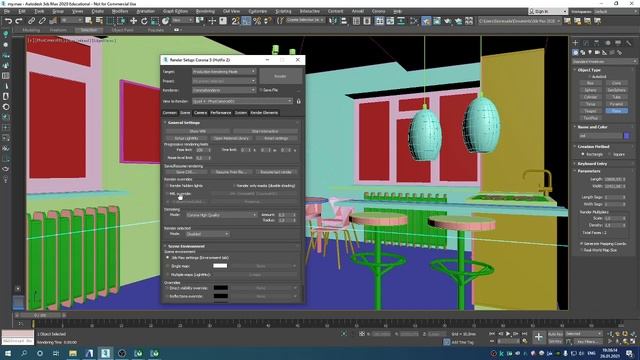Screen dimensions: 640x360
Task: Switch to the Scene tab in Render Setup
Action: [x=185, y=113]
